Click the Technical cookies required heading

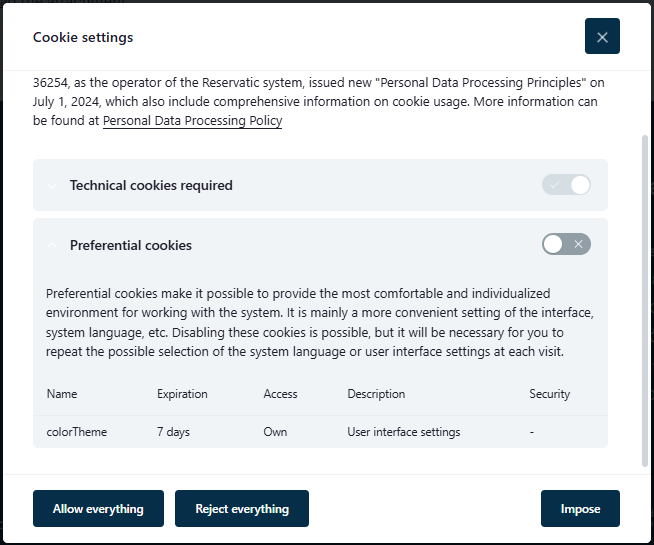tap(151, 185)
